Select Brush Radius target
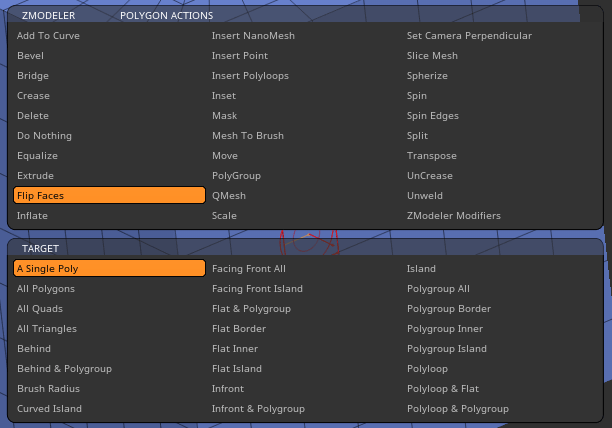The height and width of the screenshot is (428, 612). pyautogui.click(x=48, y=389)
